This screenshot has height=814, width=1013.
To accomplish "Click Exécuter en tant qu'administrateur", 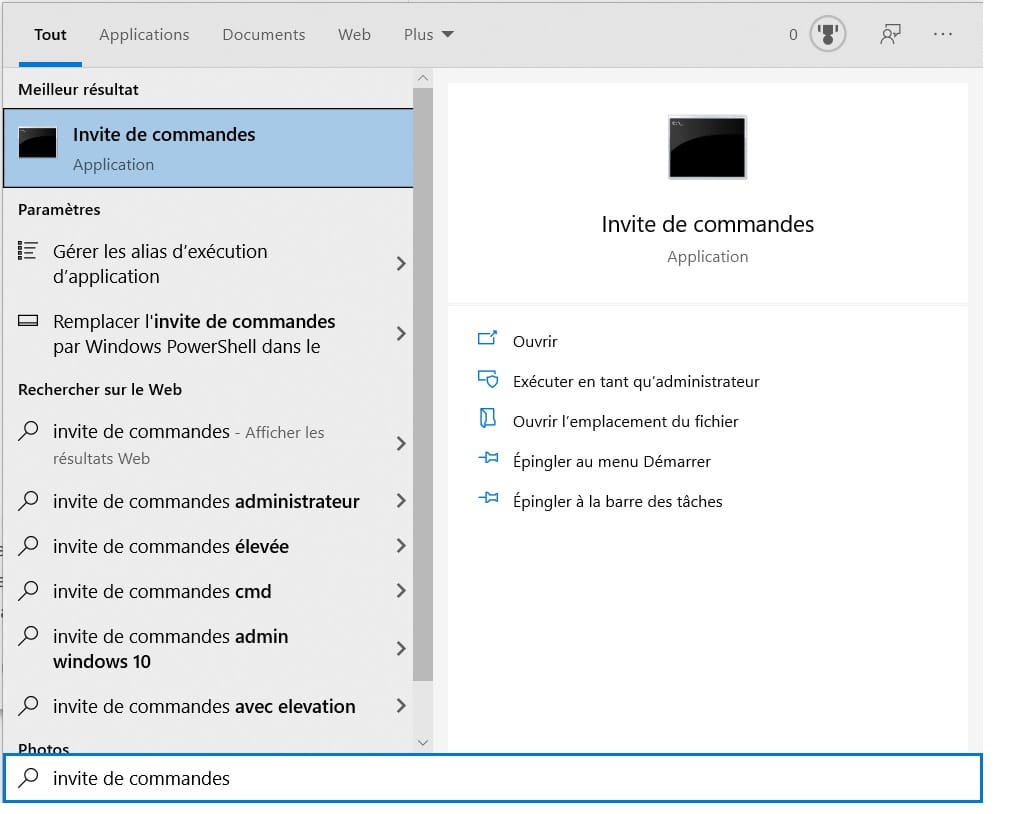I will tap(636, 382).
